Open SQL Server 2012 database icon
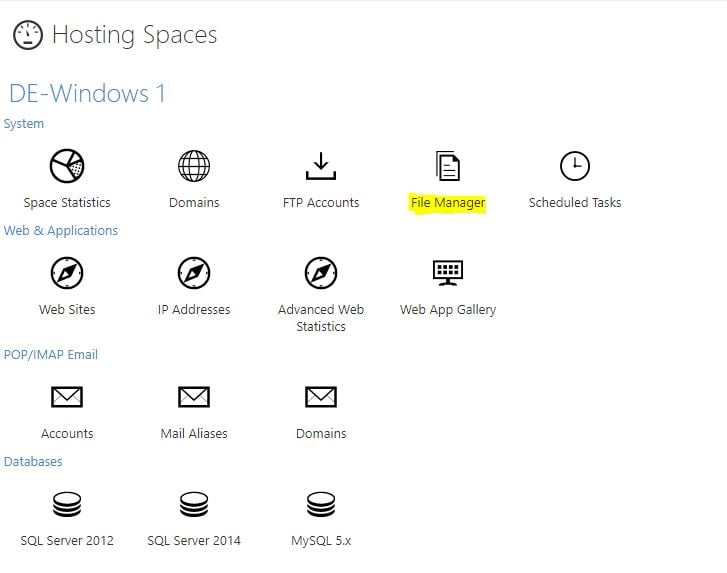Image resolution: width=727 pixels, height=573 pixels. point(67,504)
